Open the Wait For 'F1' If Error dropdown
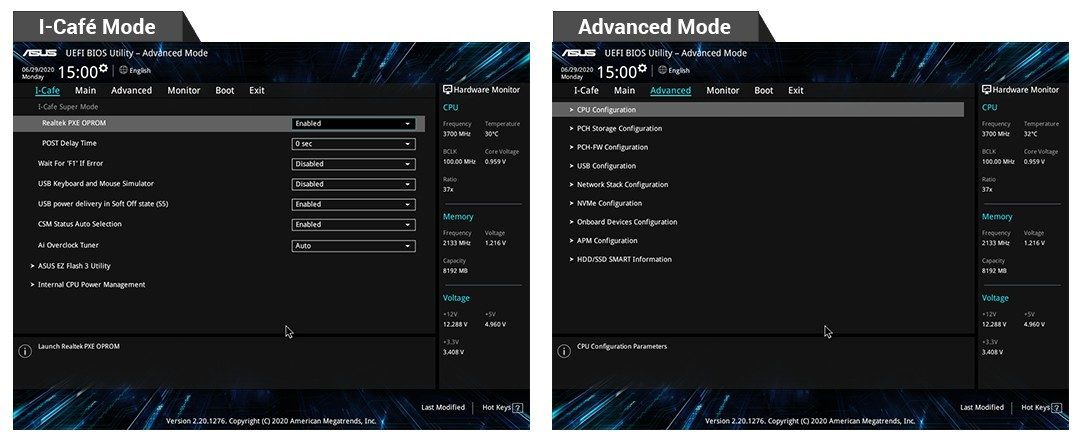Screen dimensions: 1079x438 coord(354,164)
